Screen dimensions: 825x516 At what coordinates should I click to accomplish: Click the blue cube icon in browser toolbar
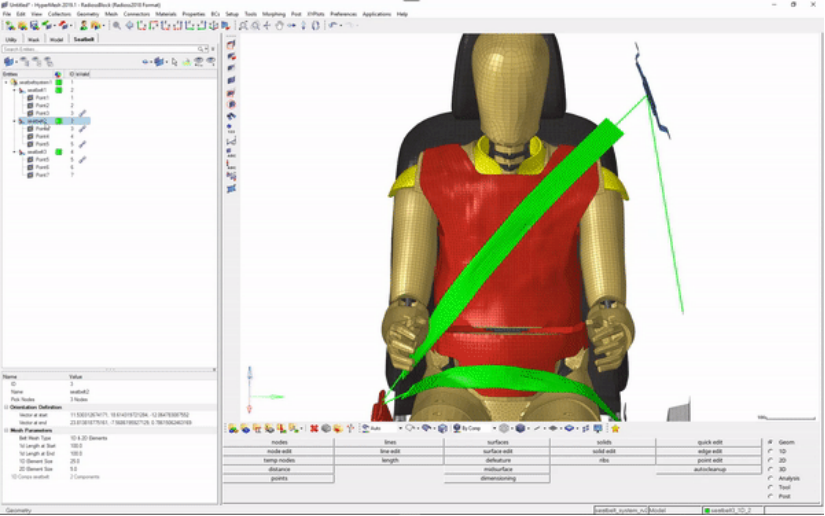click(x=9, y=62)
